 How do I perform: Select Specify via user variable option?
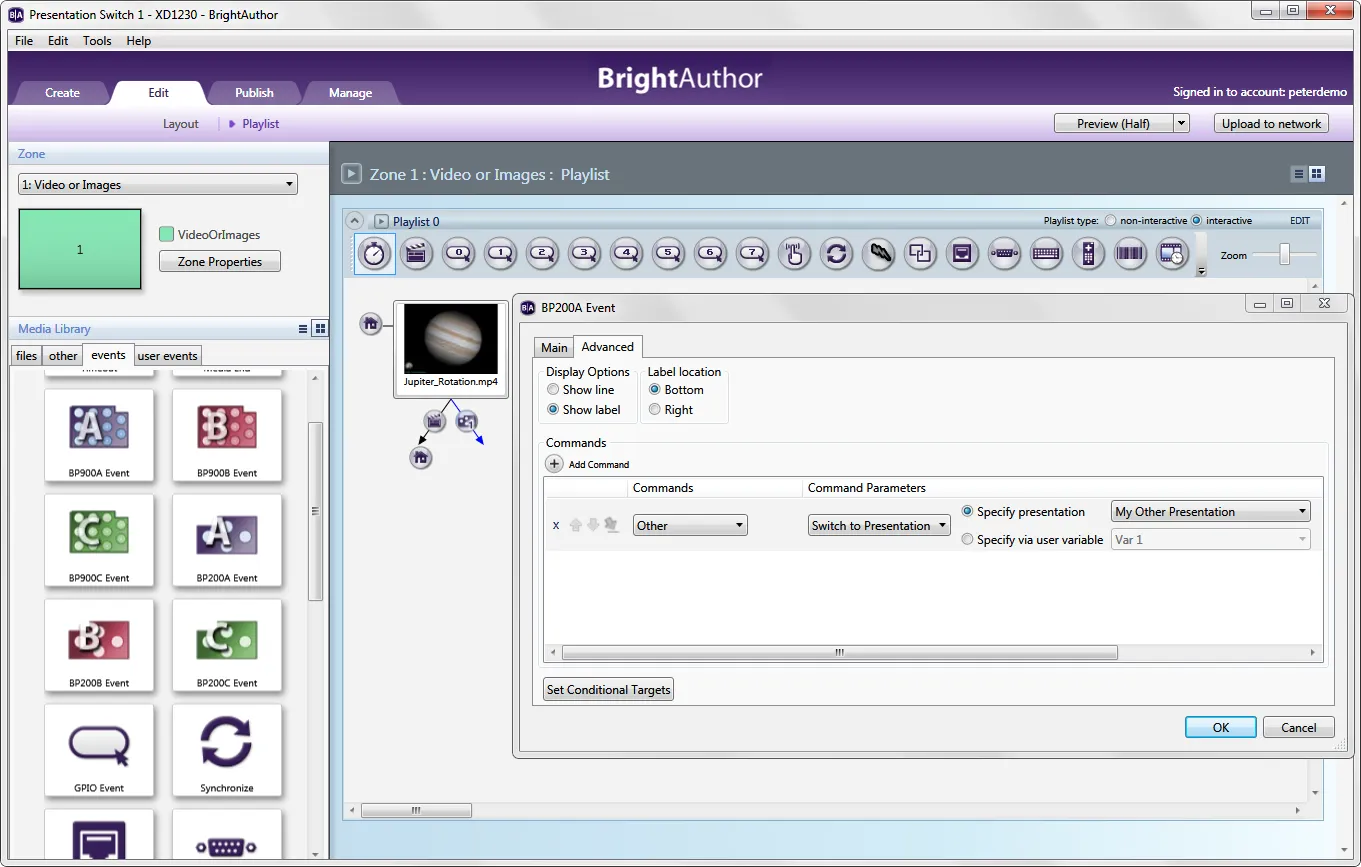(967, 540)
